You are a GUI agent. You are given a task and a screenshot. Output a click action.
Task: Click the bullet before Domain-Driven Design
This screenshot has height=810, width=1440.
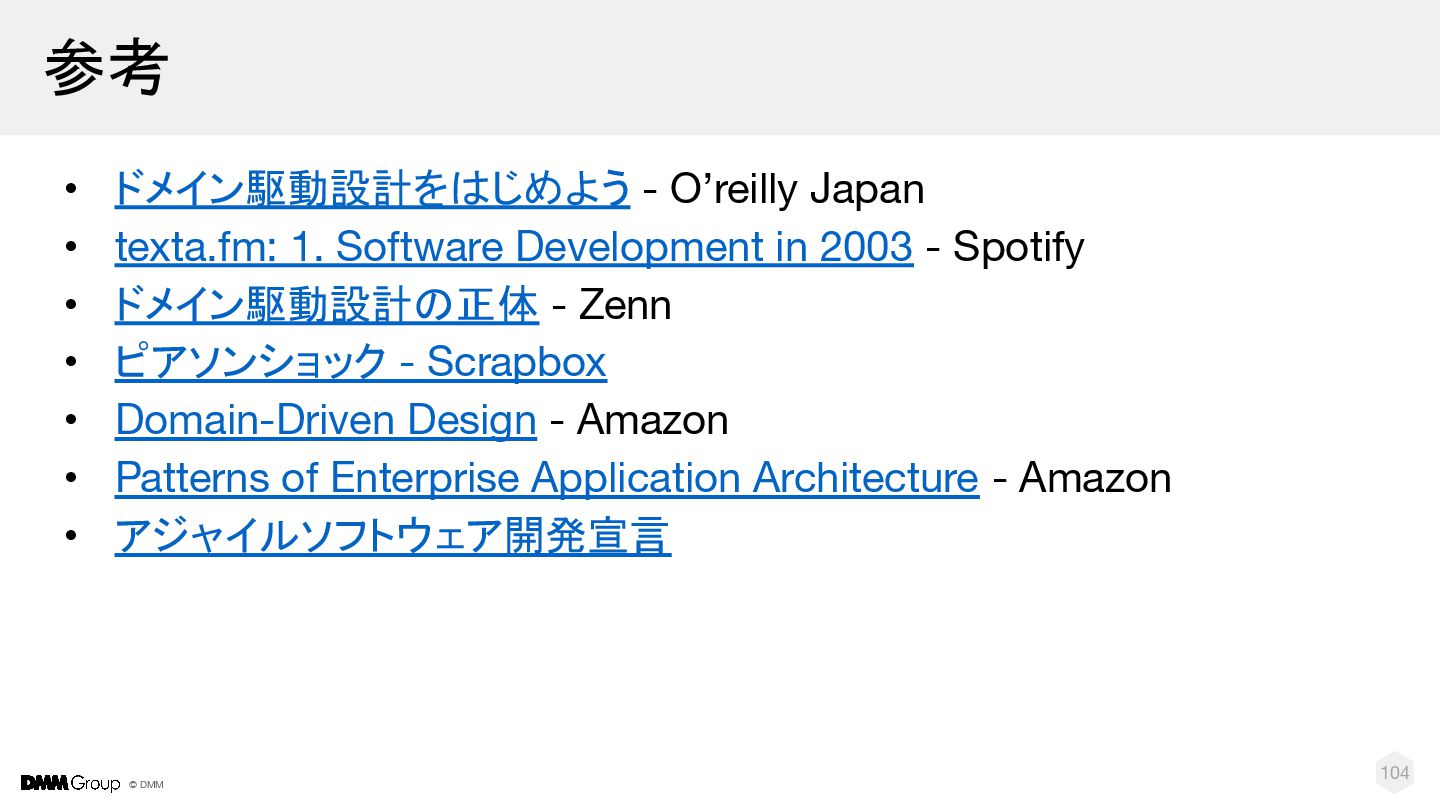pyautogui.click(x=70, y=421)
